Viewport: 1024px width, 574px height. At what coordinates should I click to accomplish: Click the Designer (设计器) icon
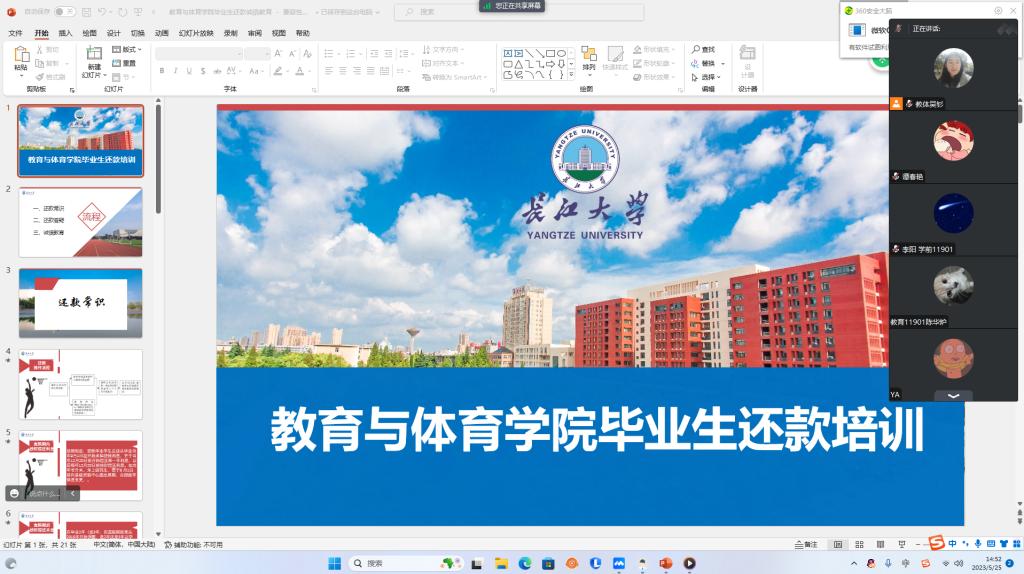747,62
